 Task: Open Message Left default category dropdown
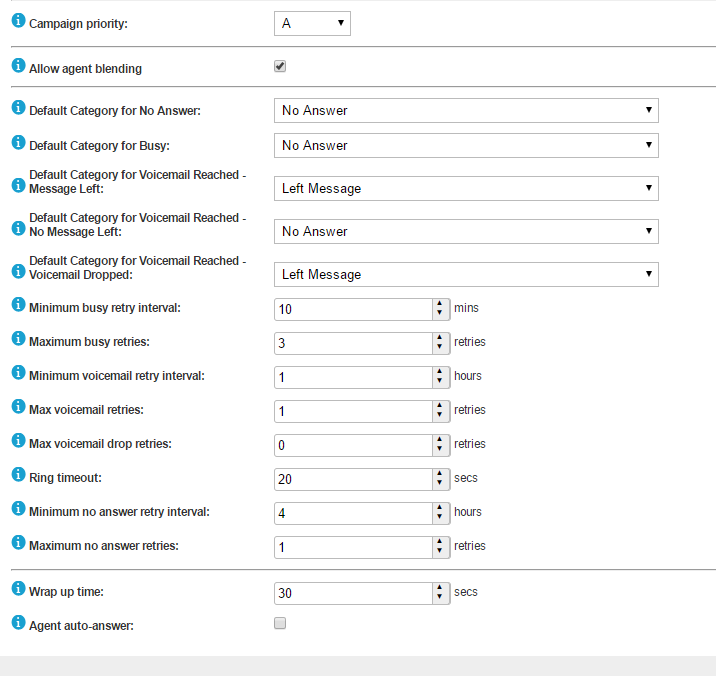(x=466, y=189)
